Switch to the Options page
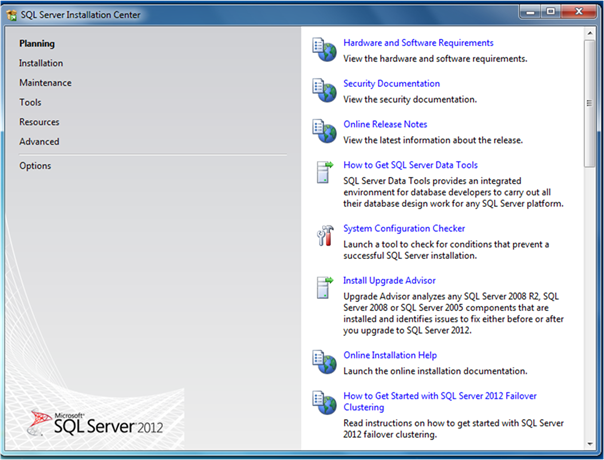This screenshot has height=460, width=604. click(35, 166)
